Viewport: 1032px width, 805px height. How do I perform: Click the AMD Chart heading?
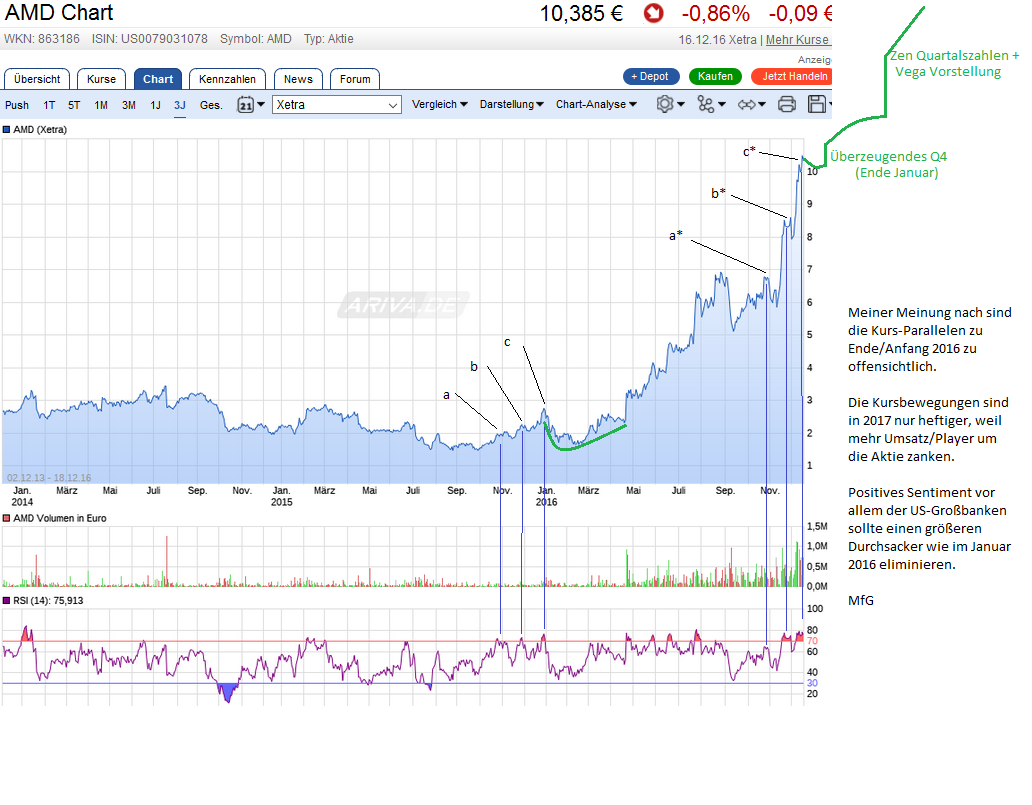click(x=59, y=13)
